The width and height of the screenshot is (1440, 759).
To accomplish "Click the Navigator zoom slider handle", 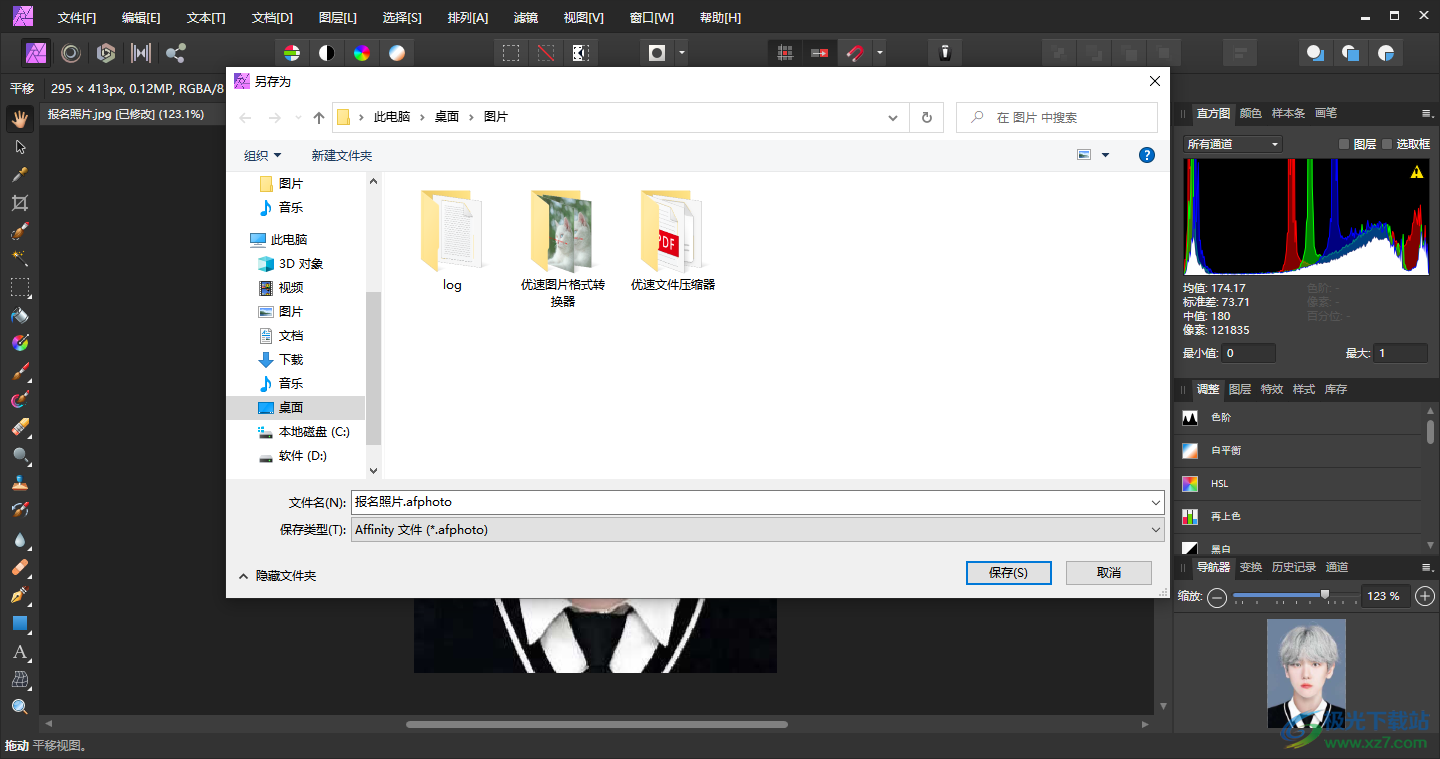I will (1325, 595).
